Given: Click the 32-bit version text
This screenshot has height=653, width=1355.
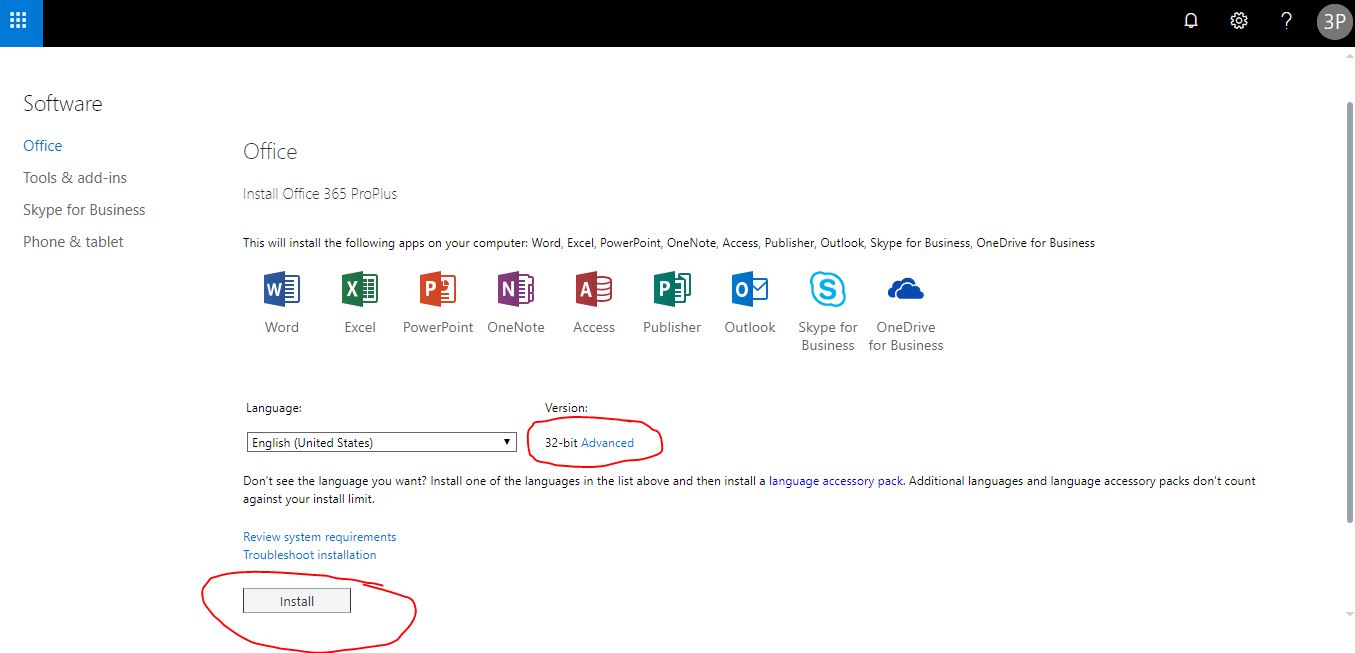Looking at the screenshot, I should pos(561,443).
